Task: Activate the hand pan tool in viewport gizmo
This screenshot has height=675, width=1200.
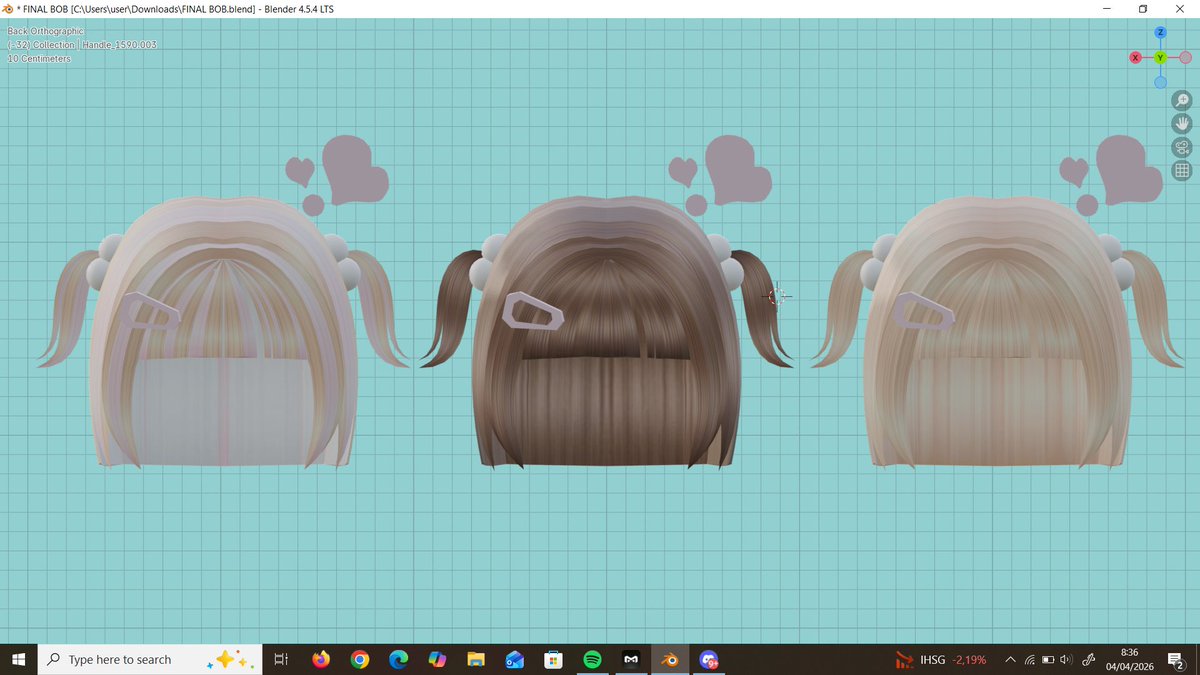Action: 1183,123
